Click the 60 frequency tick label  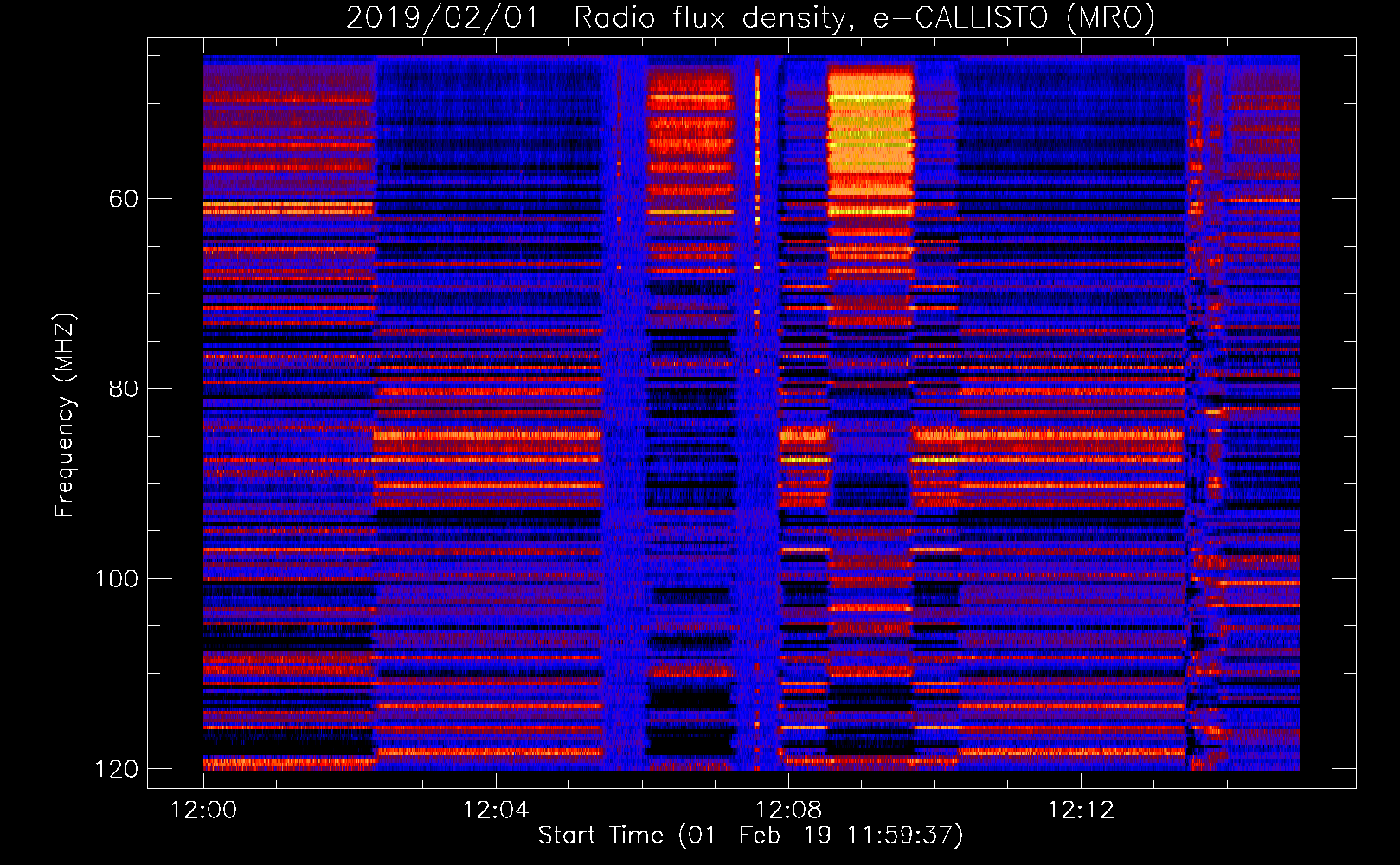[124, 199]
